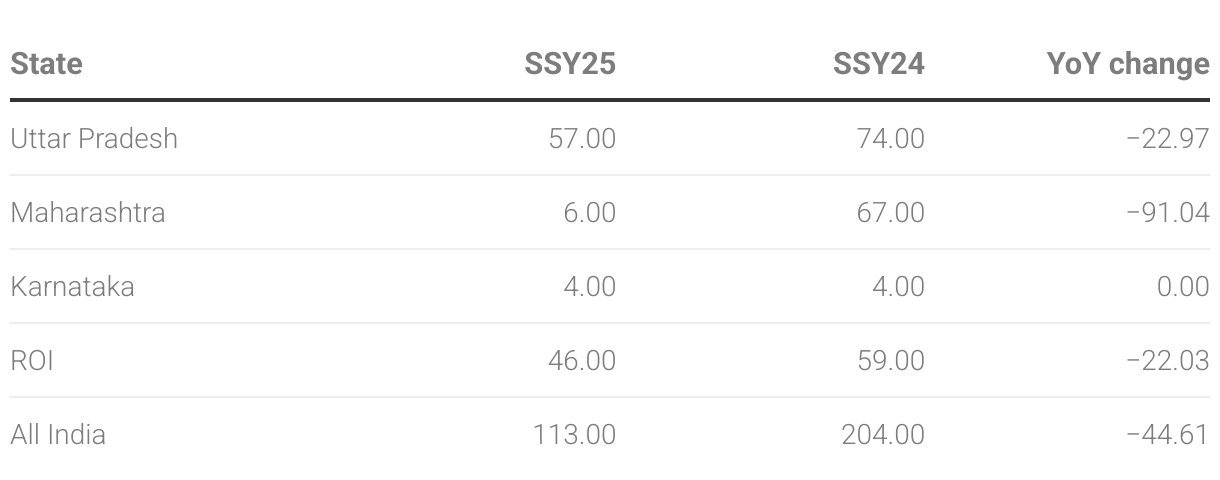This screenshot has height=480, width=1220.
Task: Click Maharashtra SSY25 value 6.00
Action: (590, 212)
